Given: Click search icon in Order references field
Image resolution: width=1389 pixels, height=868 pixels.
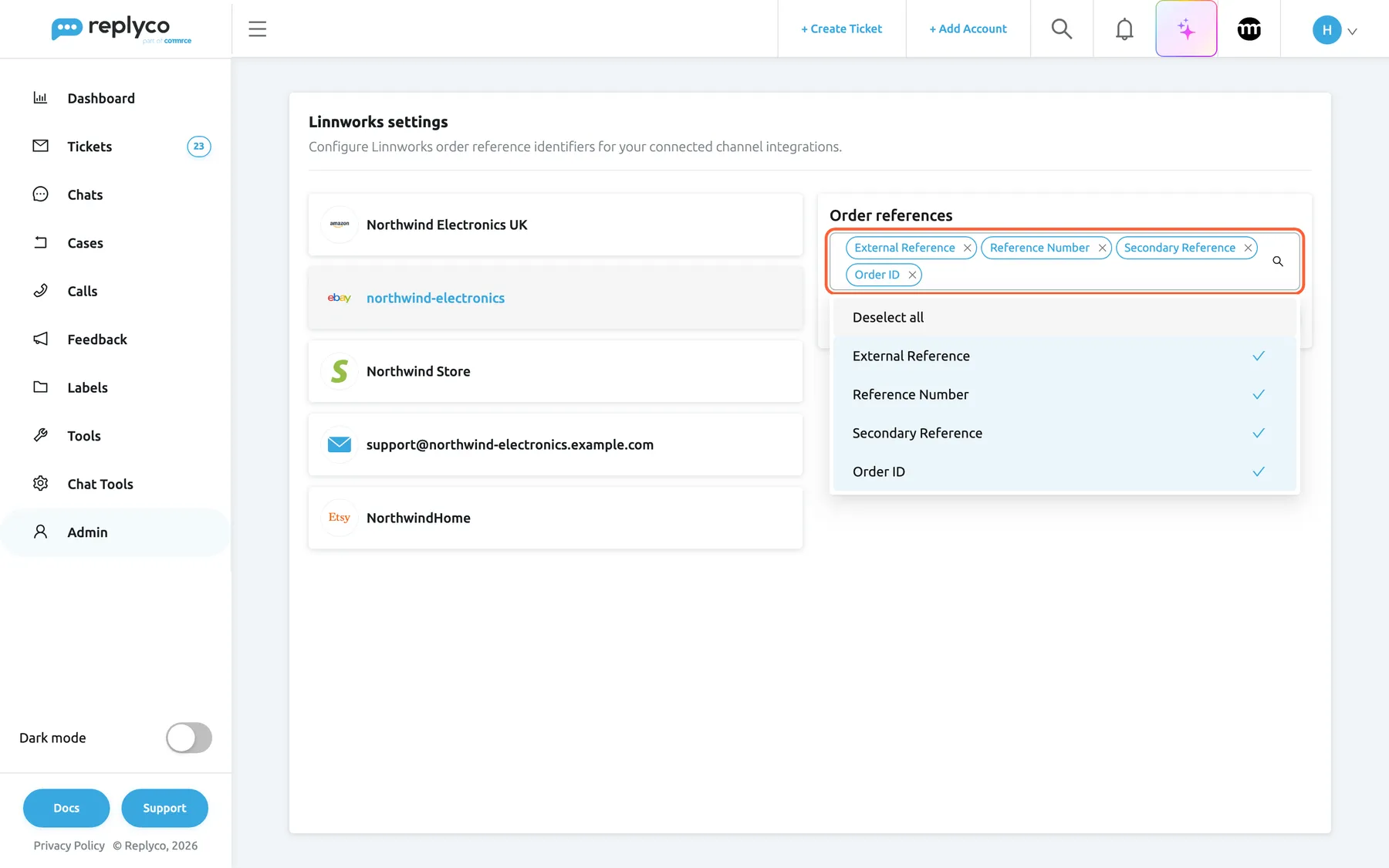Looking at the screenshot, I should tap(1278, 262).
